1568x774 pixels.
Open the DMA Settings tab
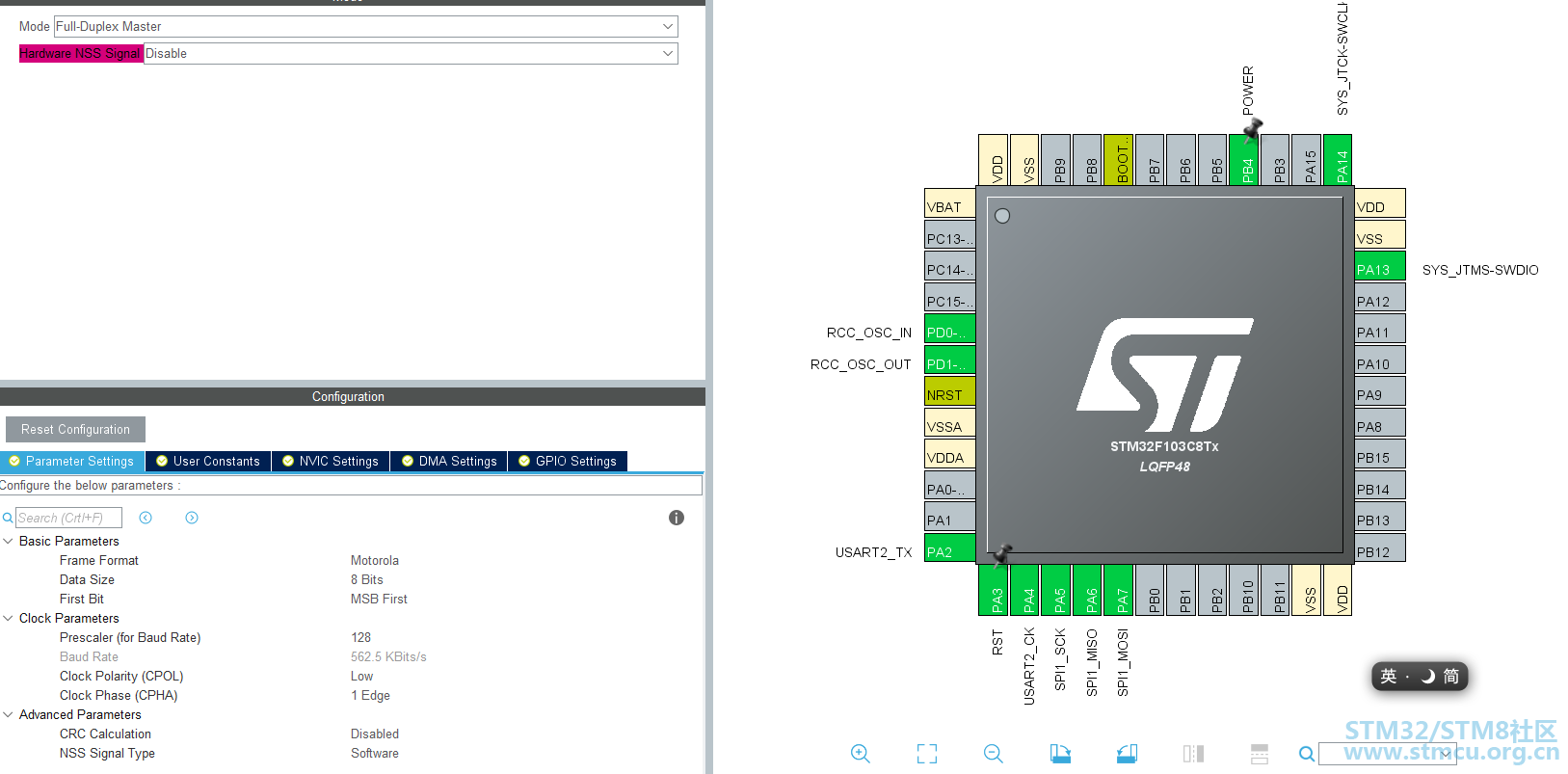[449, 462]
